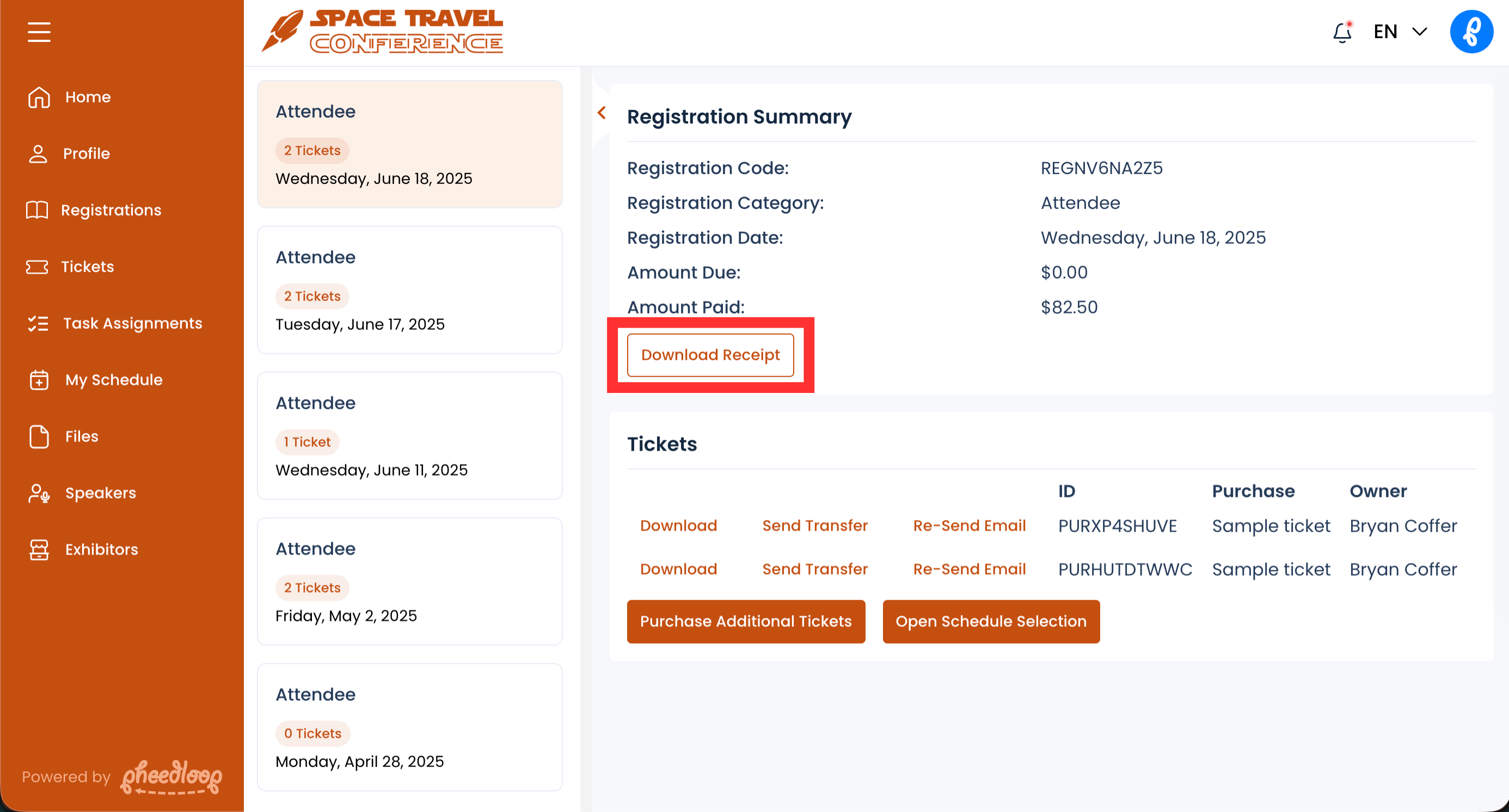Expand the EN language dropdown
The width and height of the screenshot is (1509, 812).
(x=1400, y=32)
